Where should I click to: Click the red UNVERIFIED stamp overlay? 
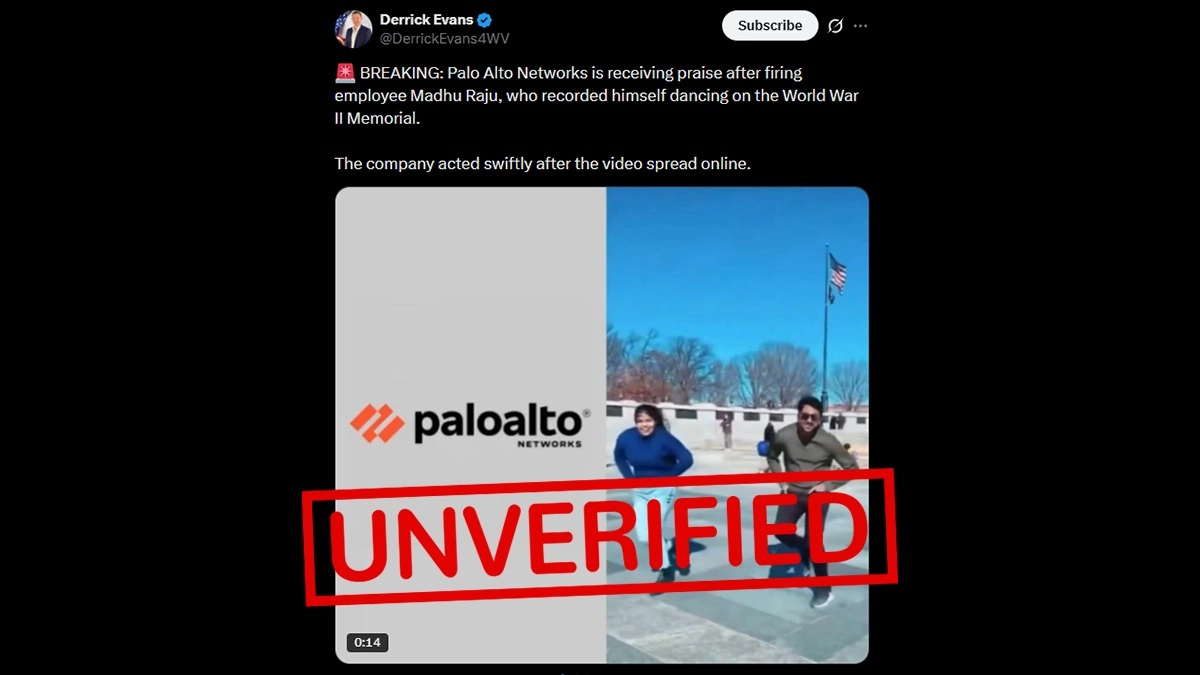point(600,537)
